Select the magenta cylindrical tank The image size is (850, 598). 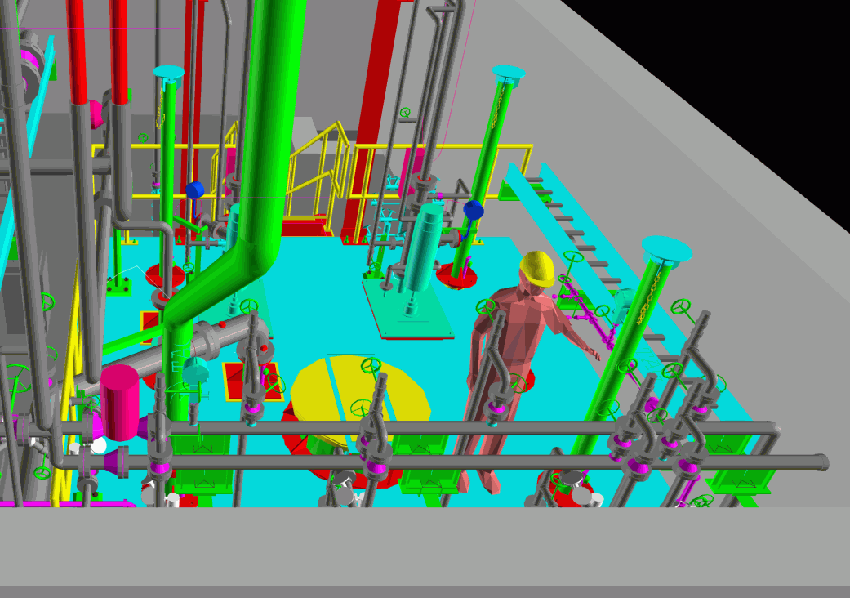tap(120, 400)
